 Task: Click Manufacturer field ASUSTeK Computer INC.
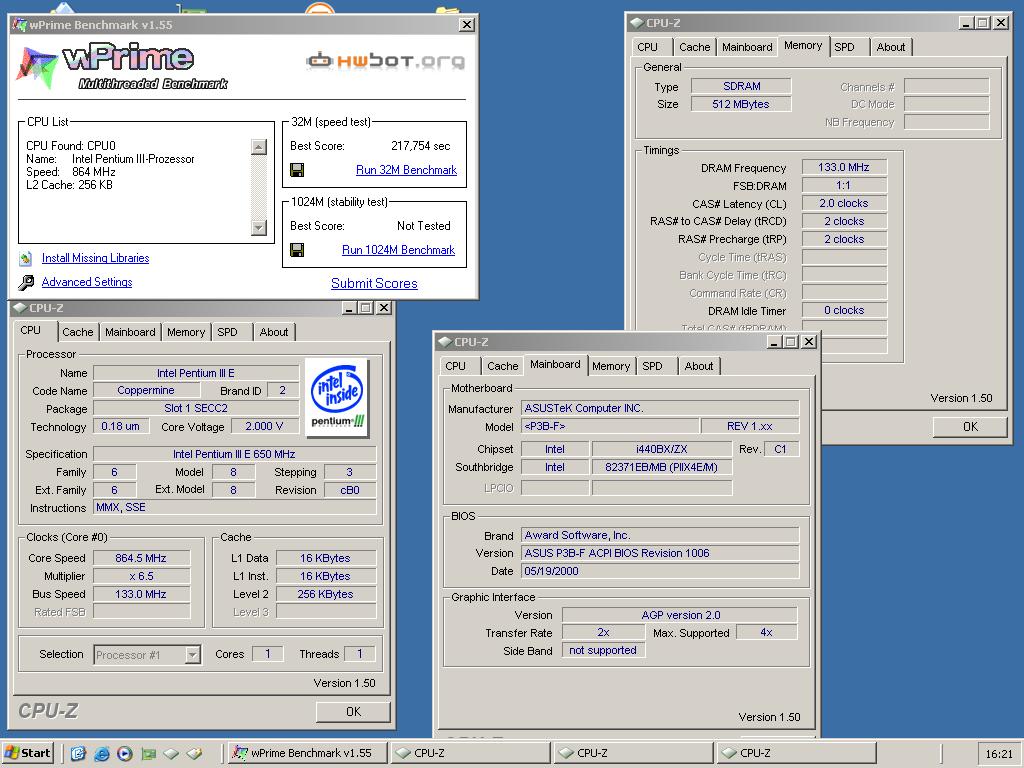point(660,409)
